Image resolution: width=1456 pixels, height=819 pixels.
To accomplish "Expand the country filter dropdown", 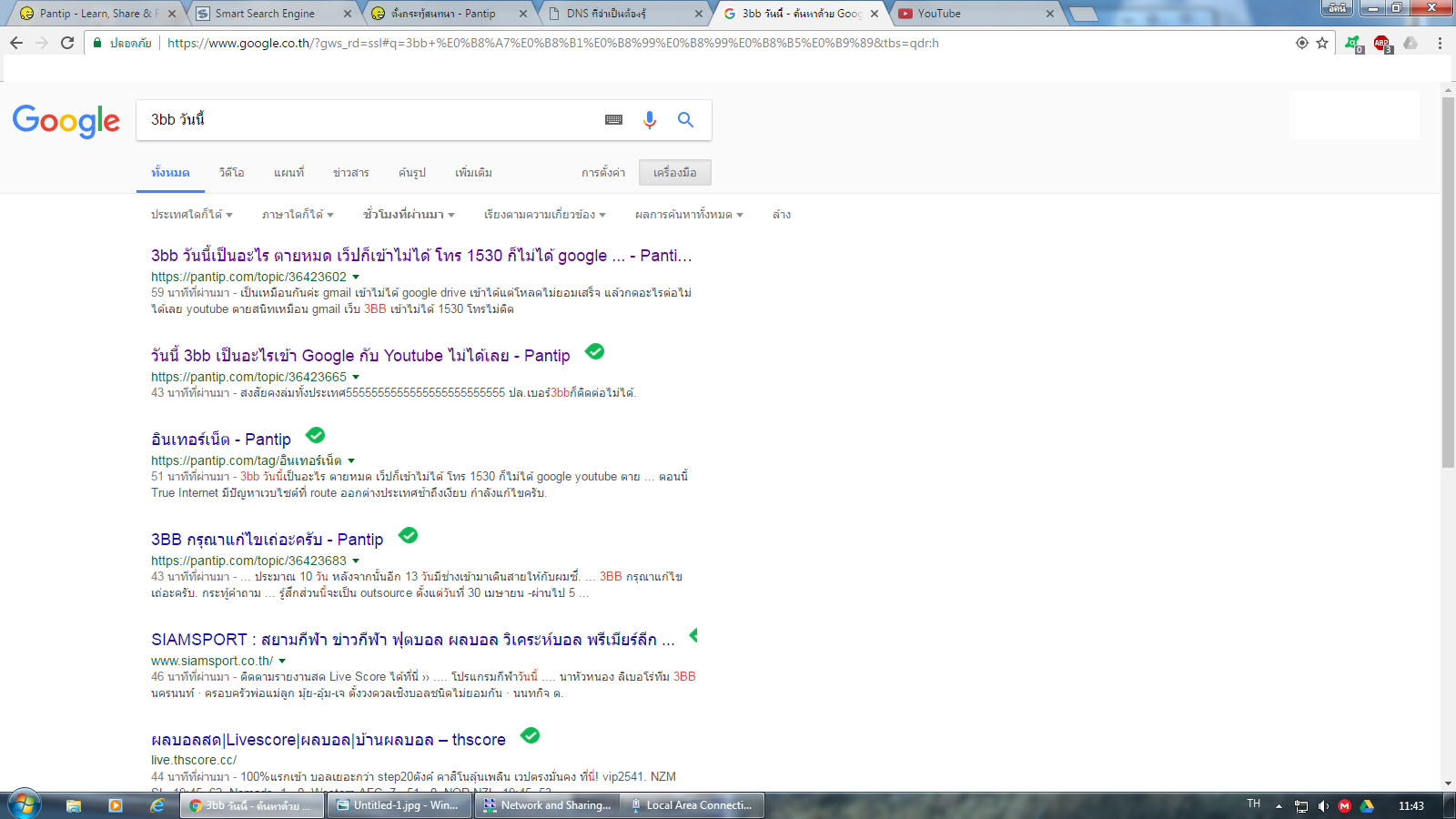I will pos(191,215).
